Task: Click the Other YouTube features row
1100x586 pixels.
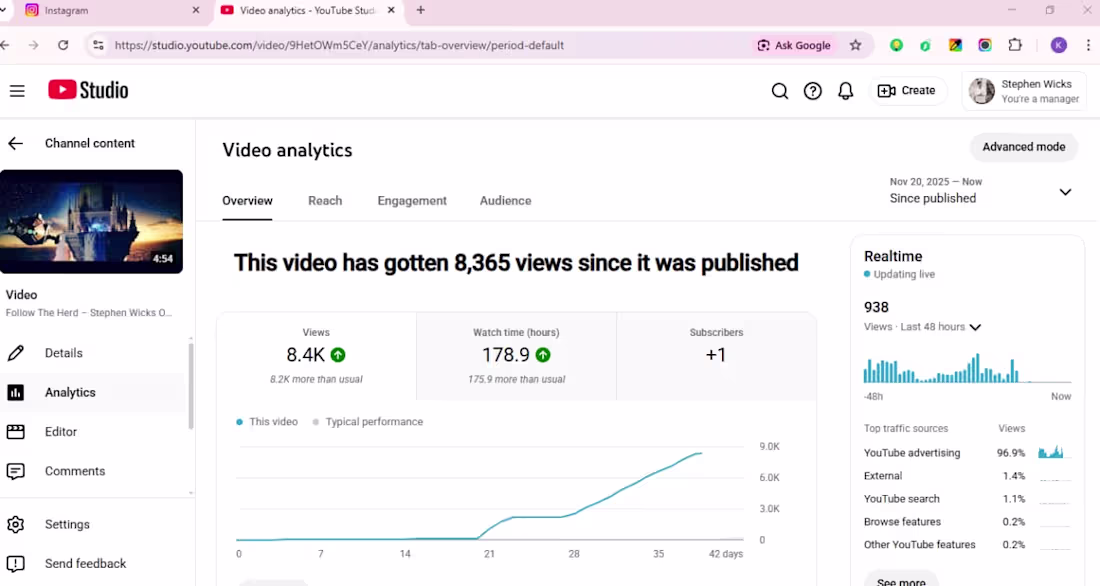Action: coord(967,545)
